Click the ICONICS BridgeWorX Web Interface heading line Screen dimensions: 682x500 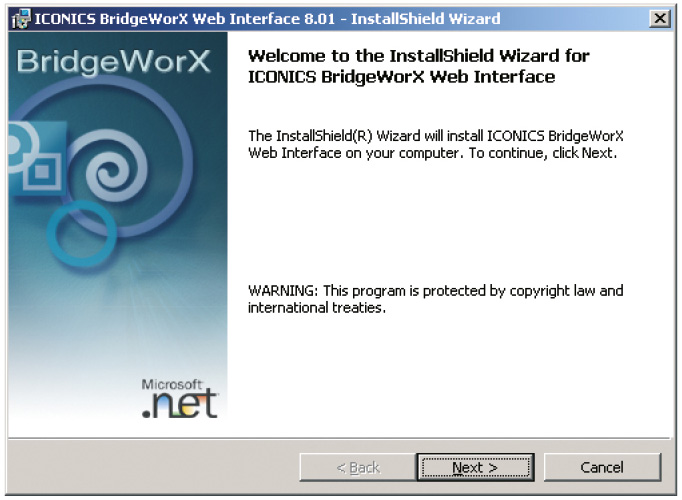pos(401,77)
